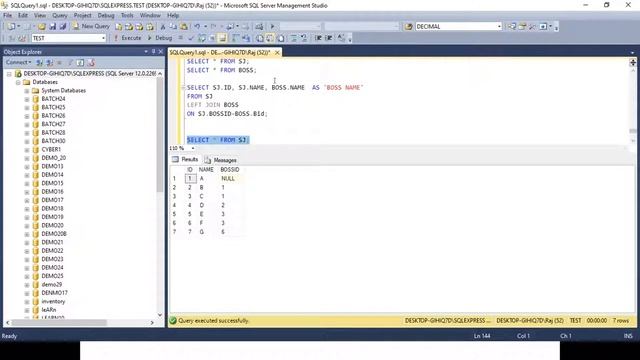Click Display Estimated Execution Plan icon
The image size is (640, 360).
click(x=202, y=38)
